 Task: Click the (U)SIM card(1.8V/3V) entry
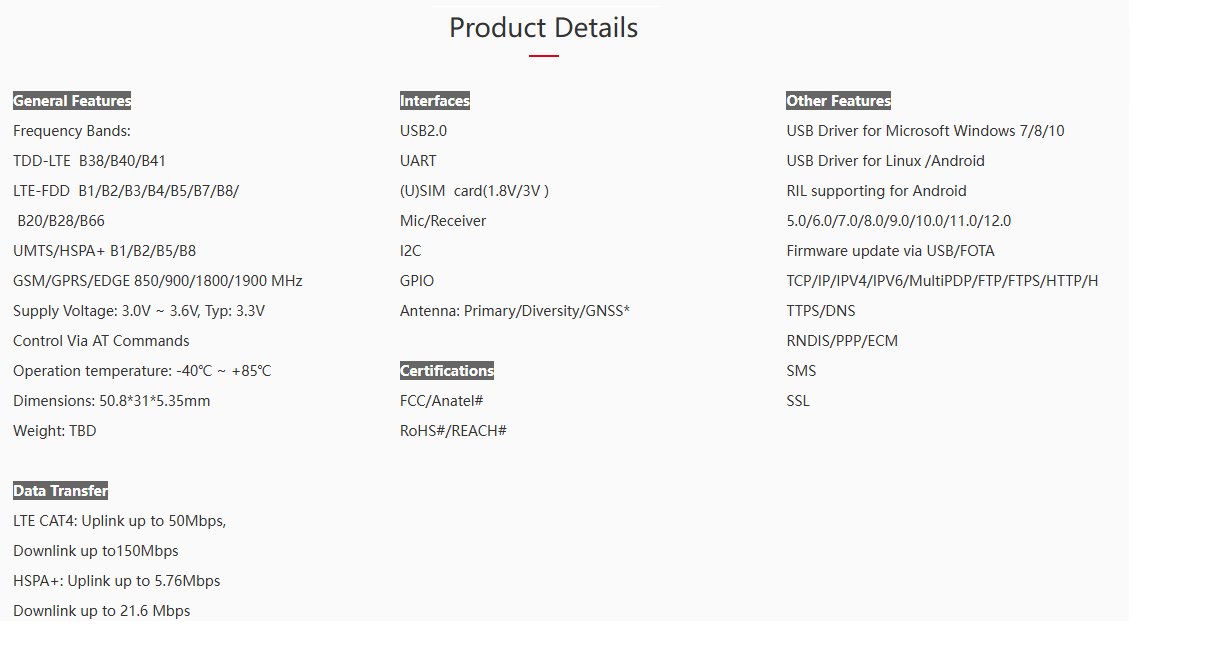pos(475,191)
